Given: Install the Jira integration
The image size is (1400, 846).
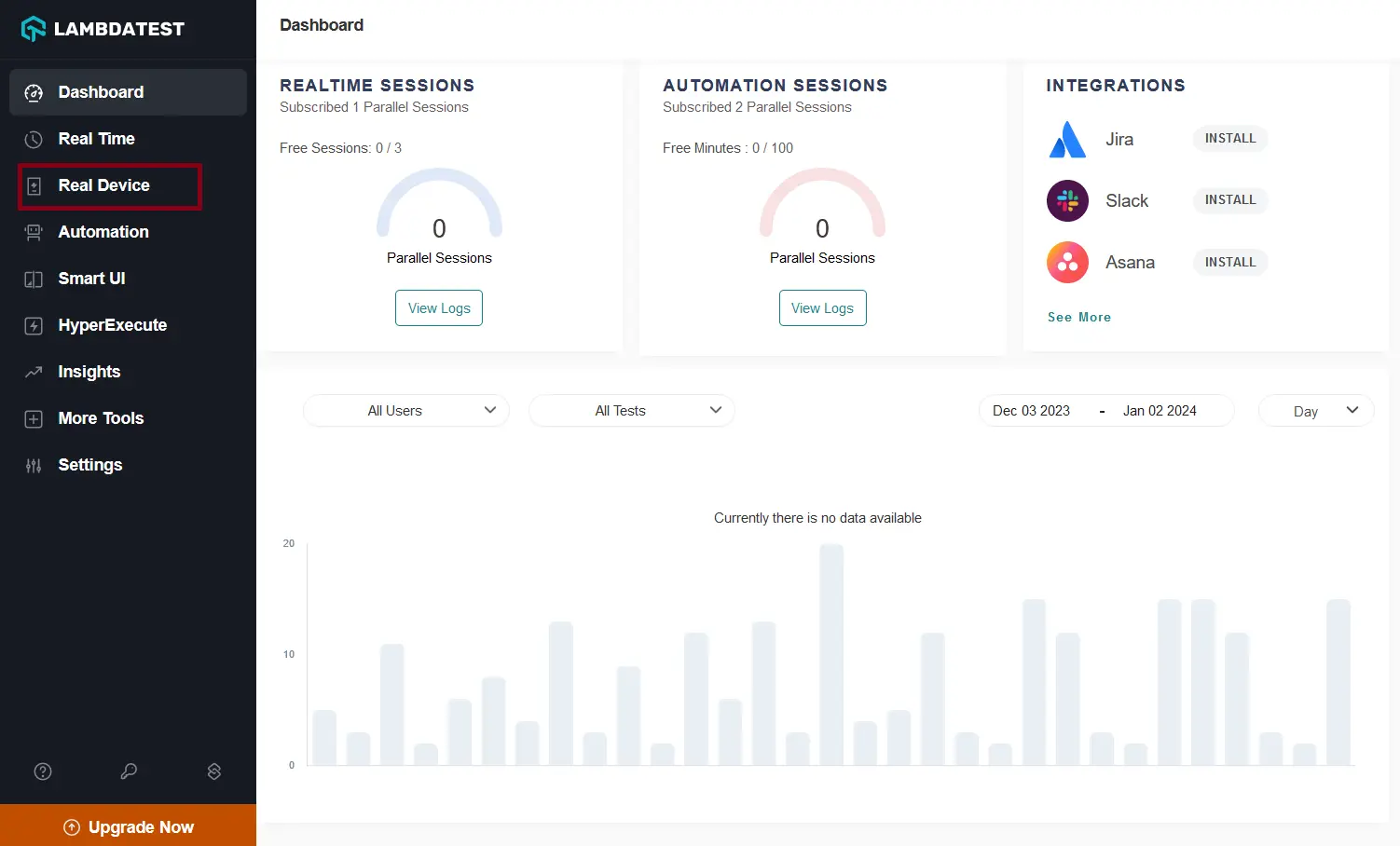Looking at the screenshot, I should point(1230,139).
